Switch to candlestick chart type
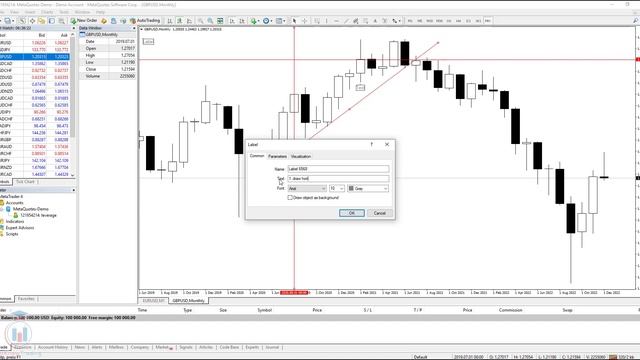 click(x=179, y=20)
